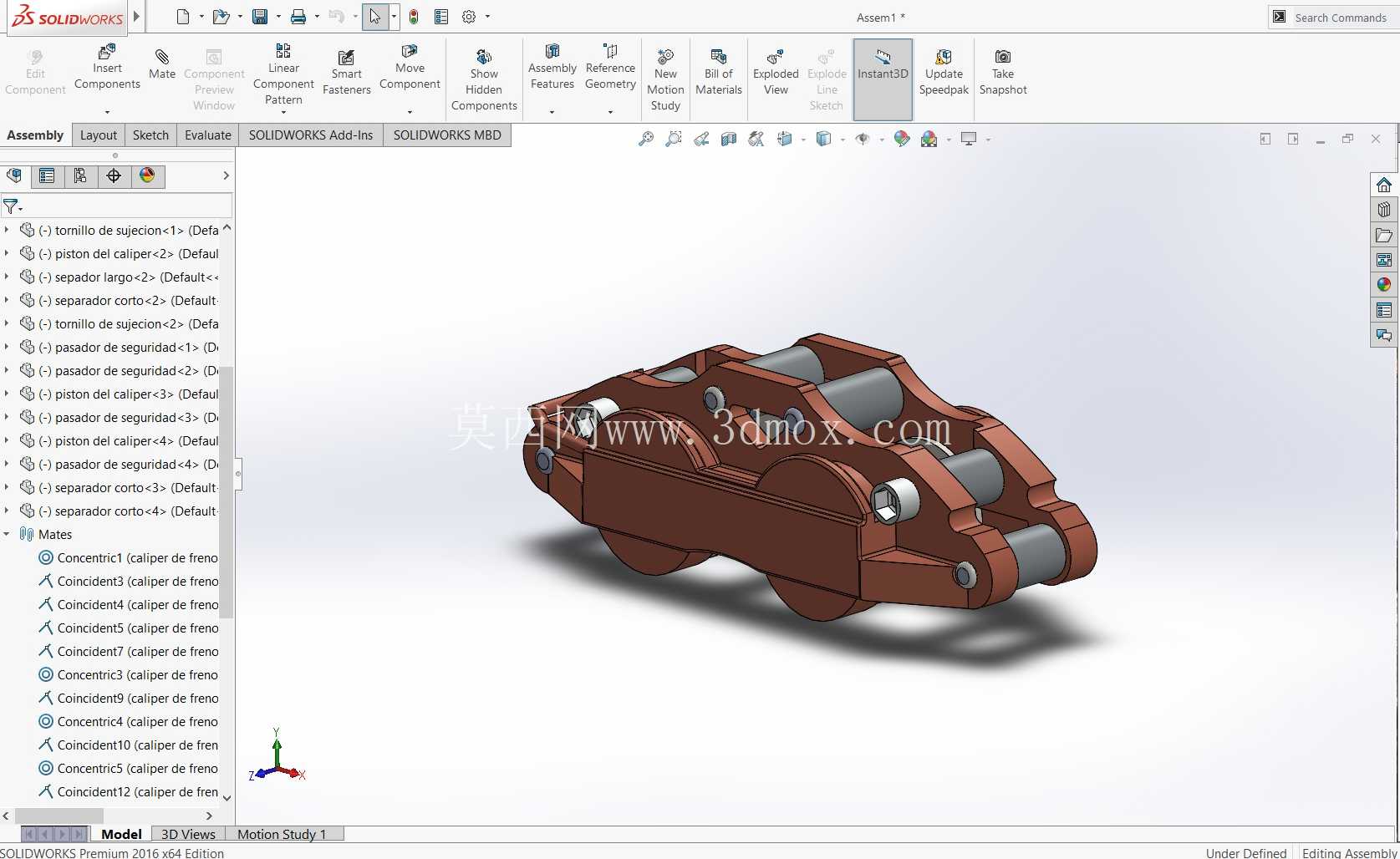The image size is (1400, 859).
Task: Switch to the Evaluate tab
Action: tap(207, 135)
